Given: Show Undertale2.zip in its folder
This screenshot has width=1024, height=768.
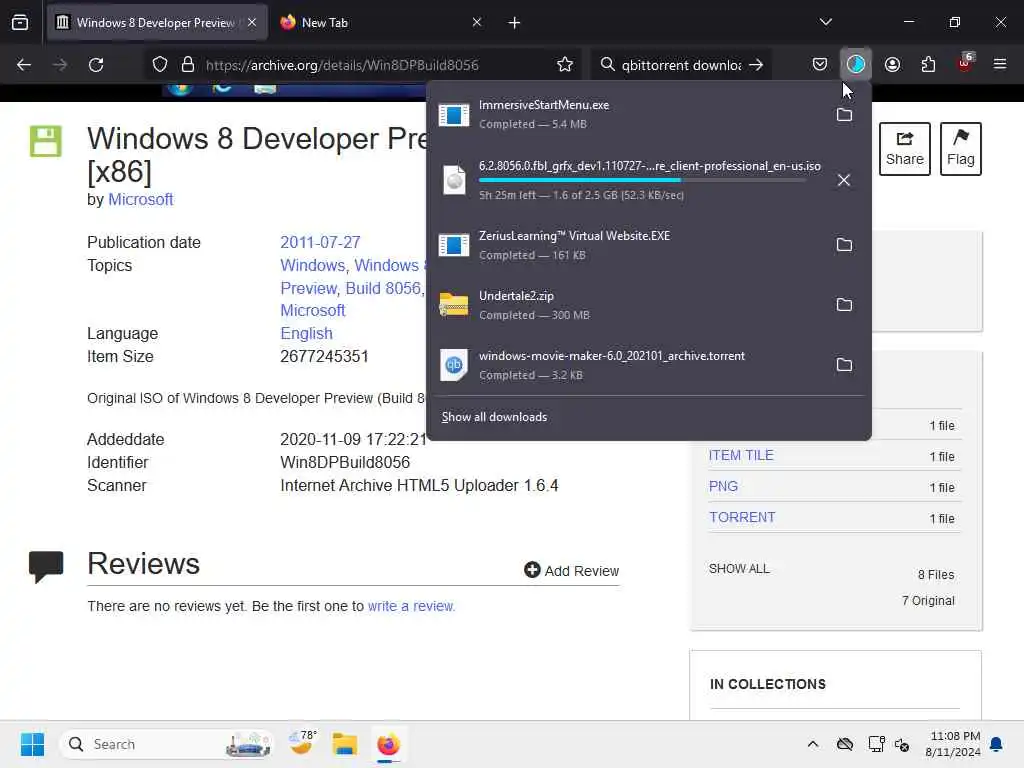Looking at the screenshot, I should click(844, 305).
